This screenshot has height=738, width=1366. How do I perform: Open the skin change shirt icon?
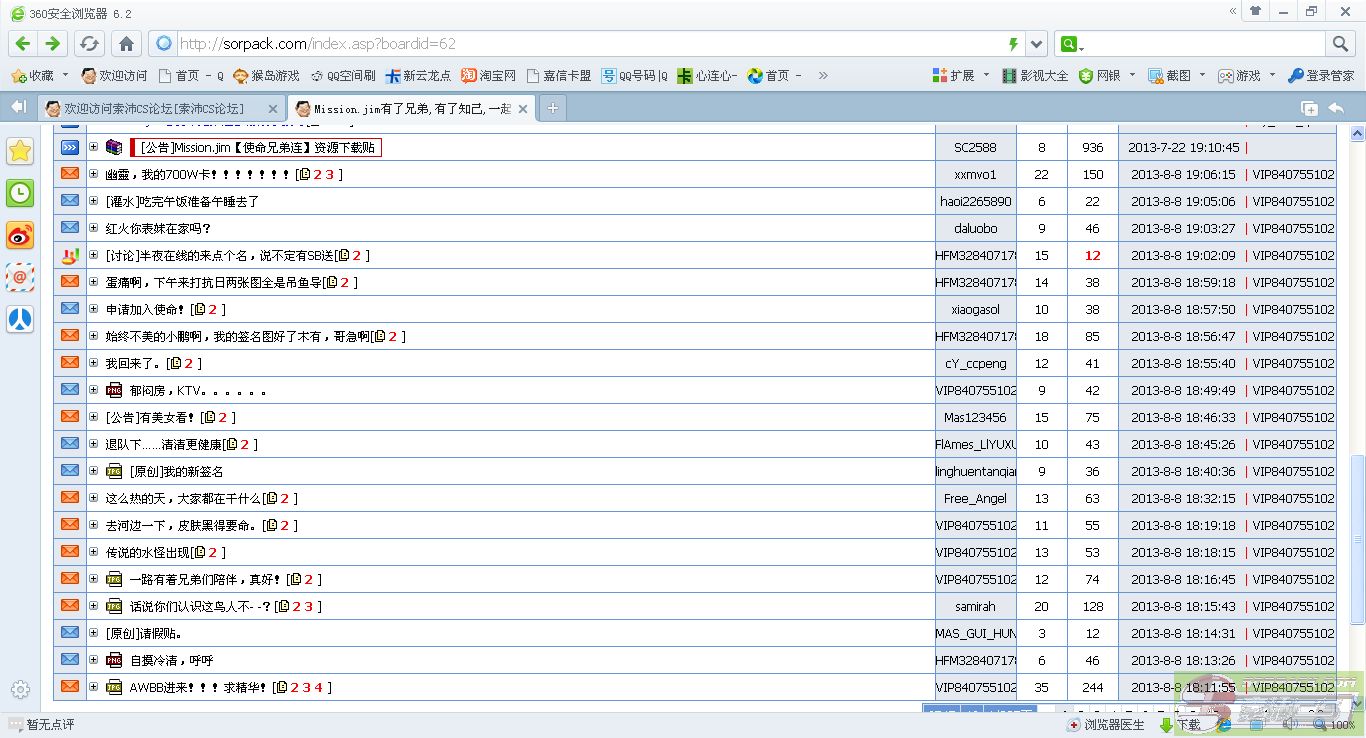tap(1255, 12)
